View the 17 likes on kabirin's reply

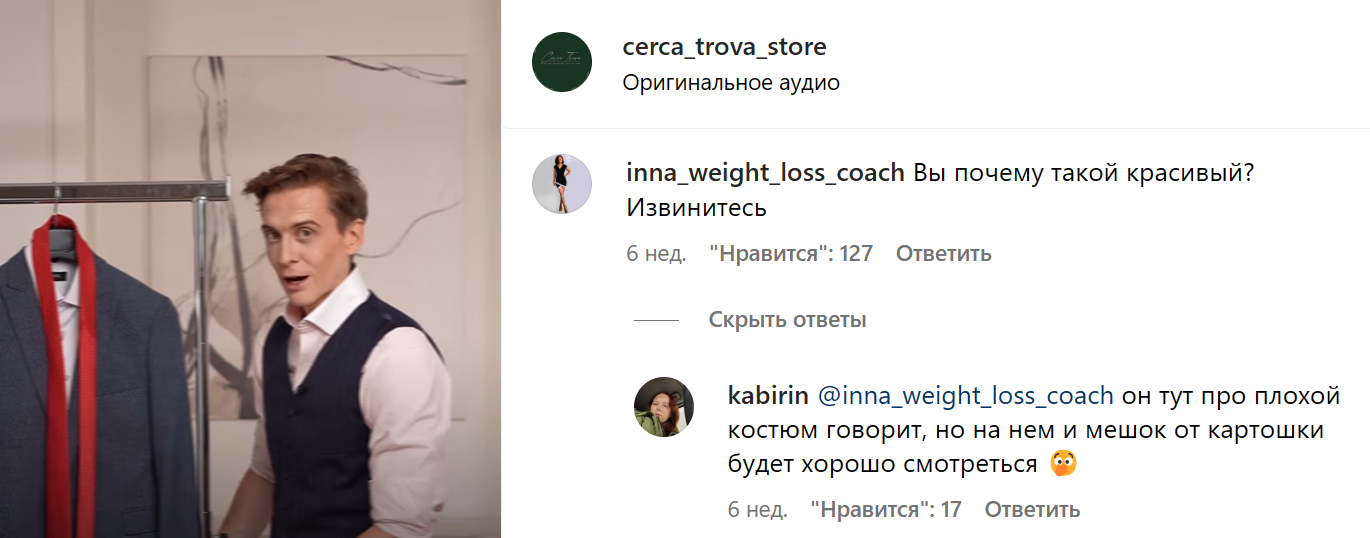pos(886,510)
